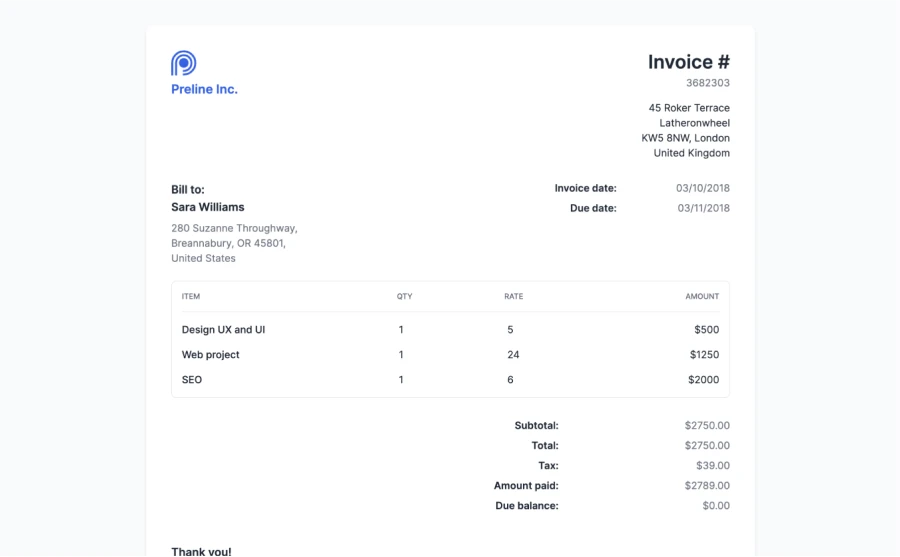Select the Web project line item

click(x=210, y=354)
